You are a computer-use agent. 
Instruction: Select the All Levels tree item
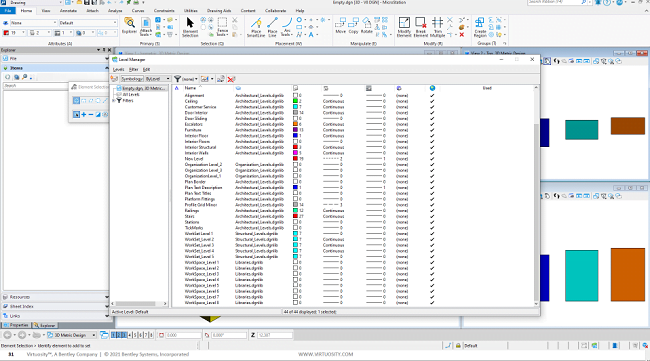pos(131,94)
